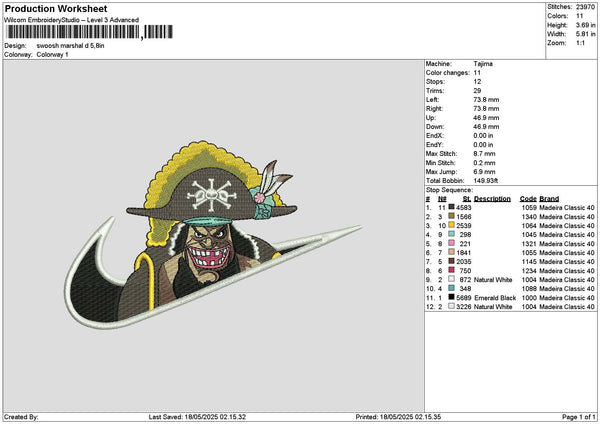Click the yellow swatch in stop 3
Image resolution: width=600 pixels, height=424 pixels.
click(x=452, y=225)
